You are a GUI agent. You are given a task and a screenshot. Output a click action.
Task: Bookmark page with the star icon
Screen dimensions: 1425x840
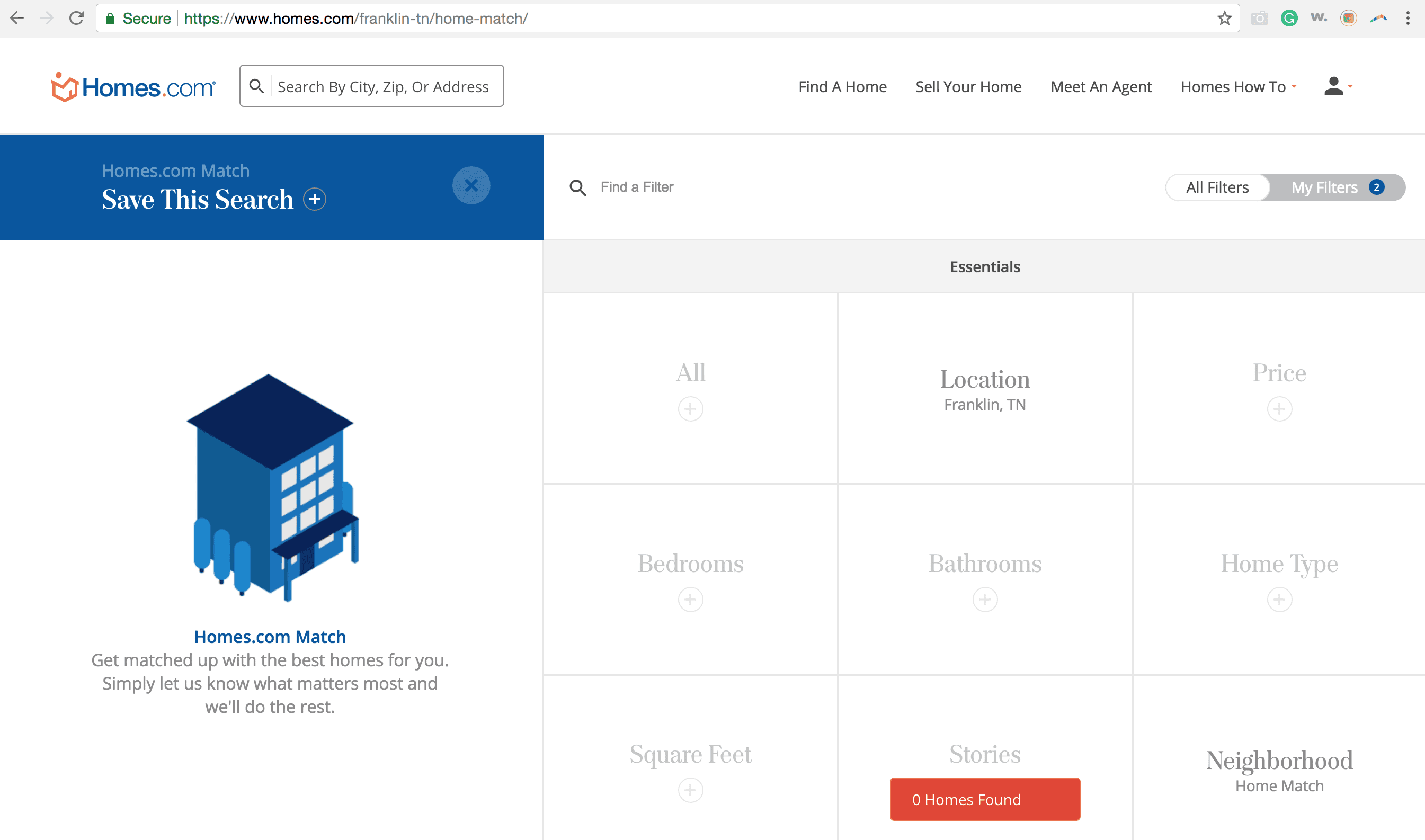(1224, 18)
